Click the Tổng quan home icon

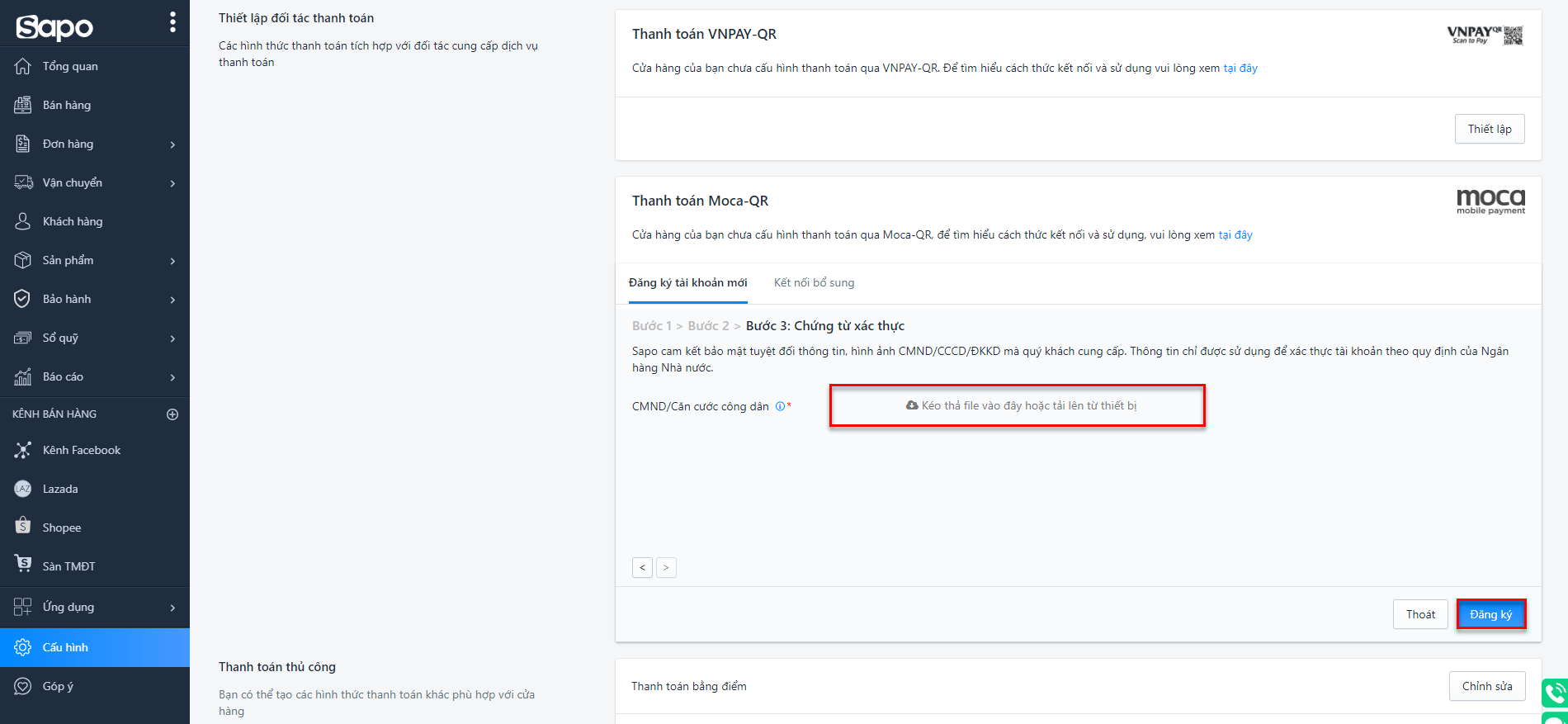coord(23,66)
